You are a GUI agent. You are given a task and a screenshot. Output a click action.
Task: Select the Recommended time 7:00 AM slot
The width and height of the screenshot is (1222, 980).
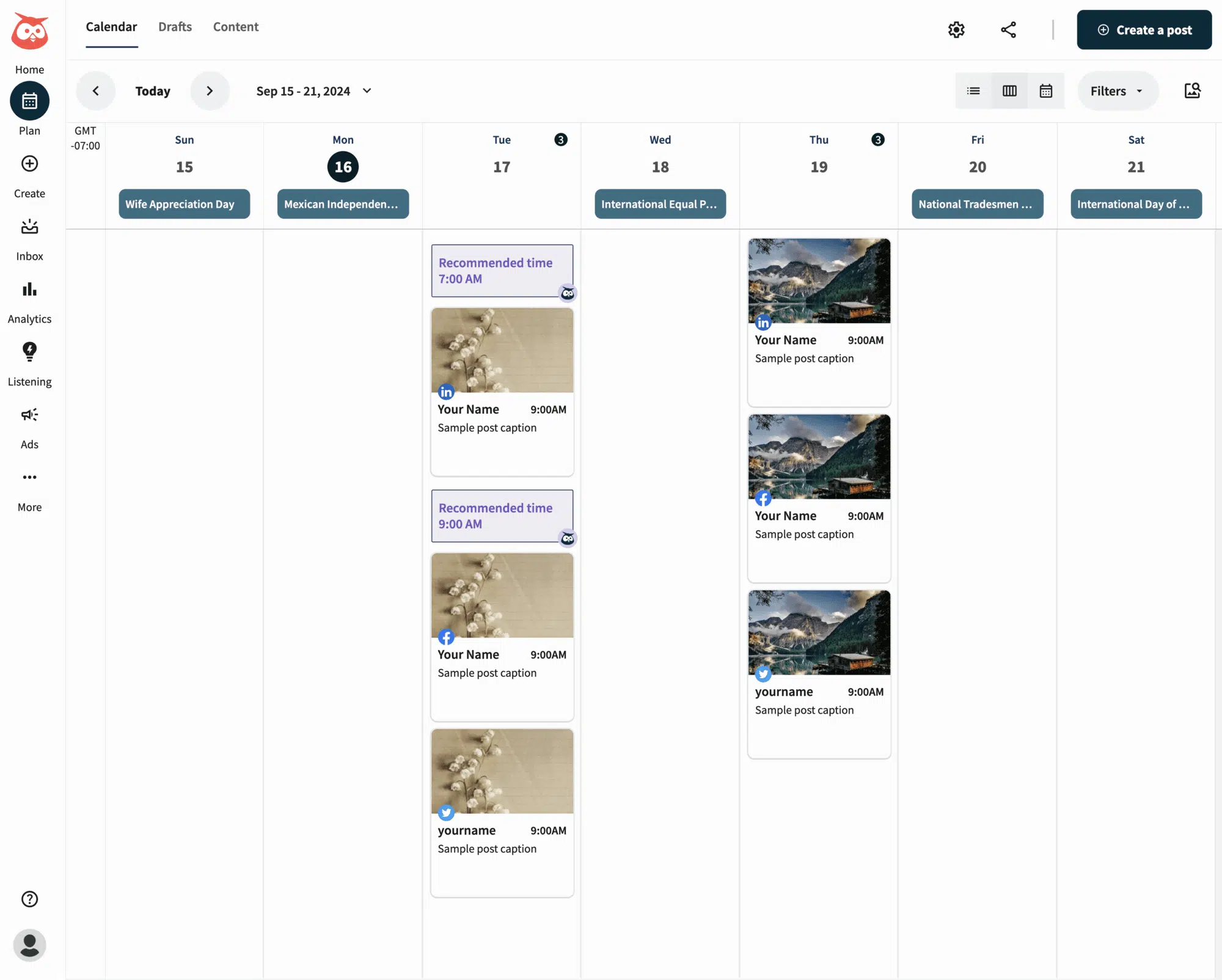[x=502, y=271]
